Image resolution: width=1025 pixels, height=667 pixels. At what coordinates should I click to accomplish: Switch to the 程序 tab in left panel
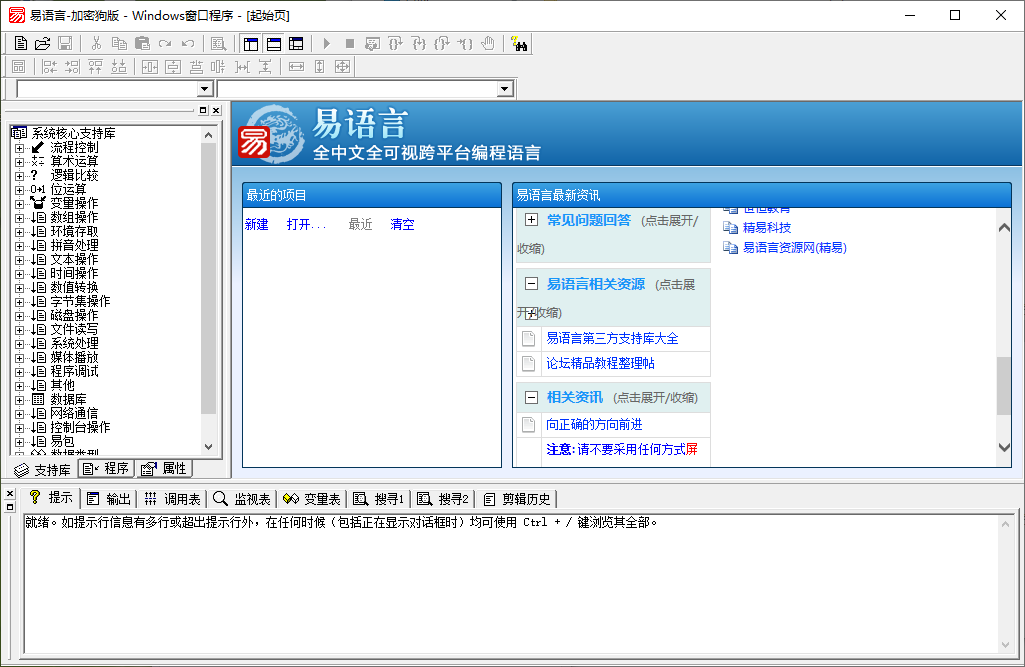click(x=106, y=469)
